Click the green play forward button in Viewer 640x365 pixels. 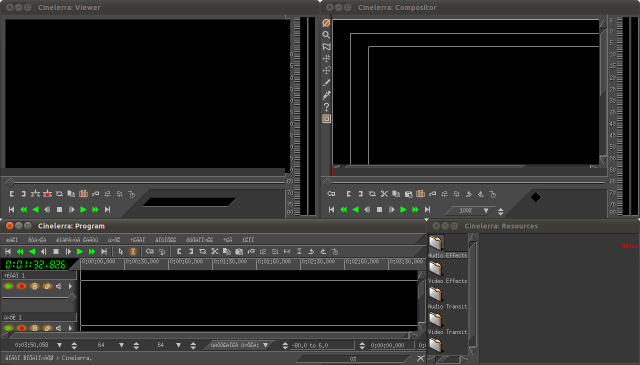click(x=83, y=209)
